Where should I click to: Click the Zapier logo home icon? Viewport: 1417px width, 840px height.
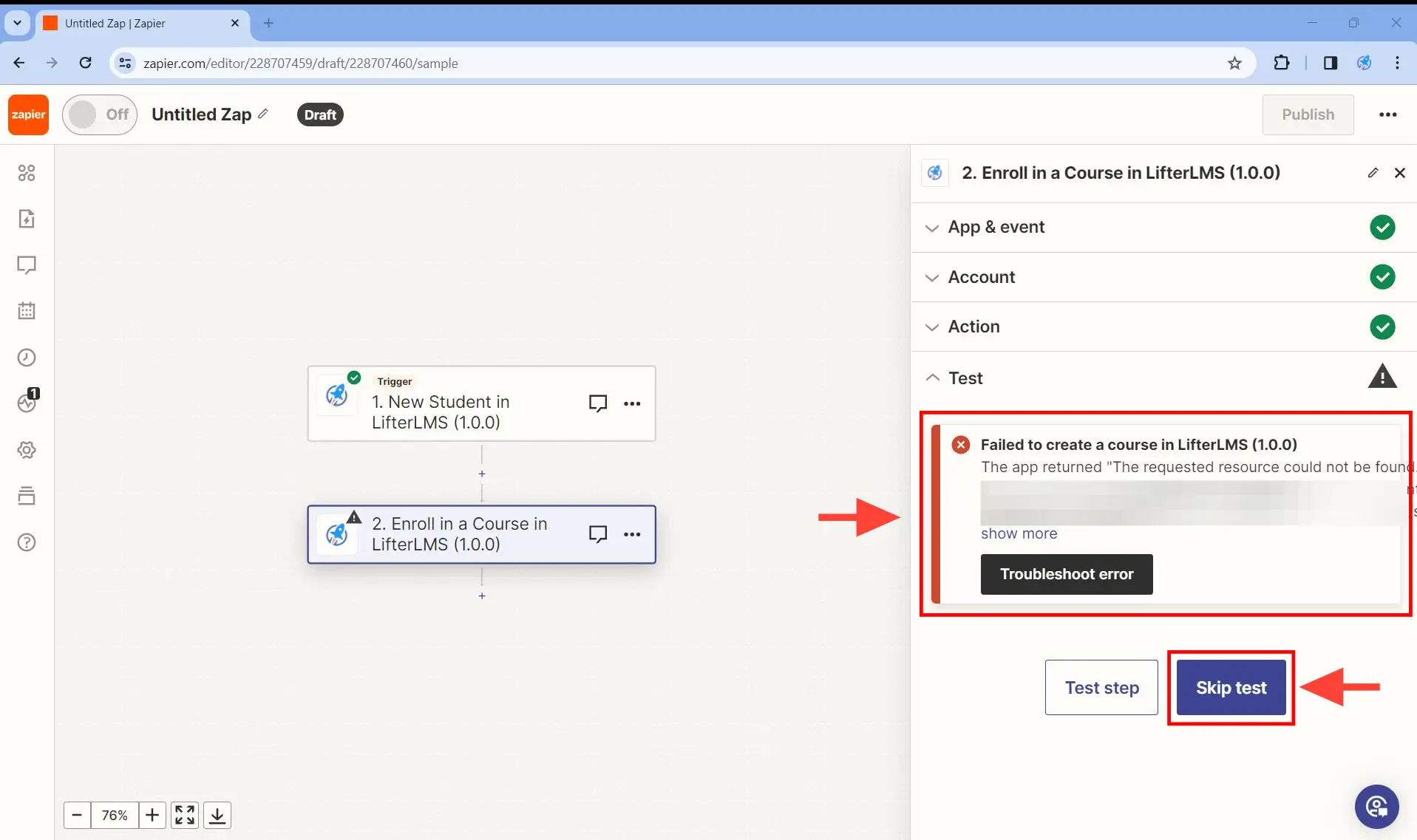pyautogui.click(x=29, y=115)
